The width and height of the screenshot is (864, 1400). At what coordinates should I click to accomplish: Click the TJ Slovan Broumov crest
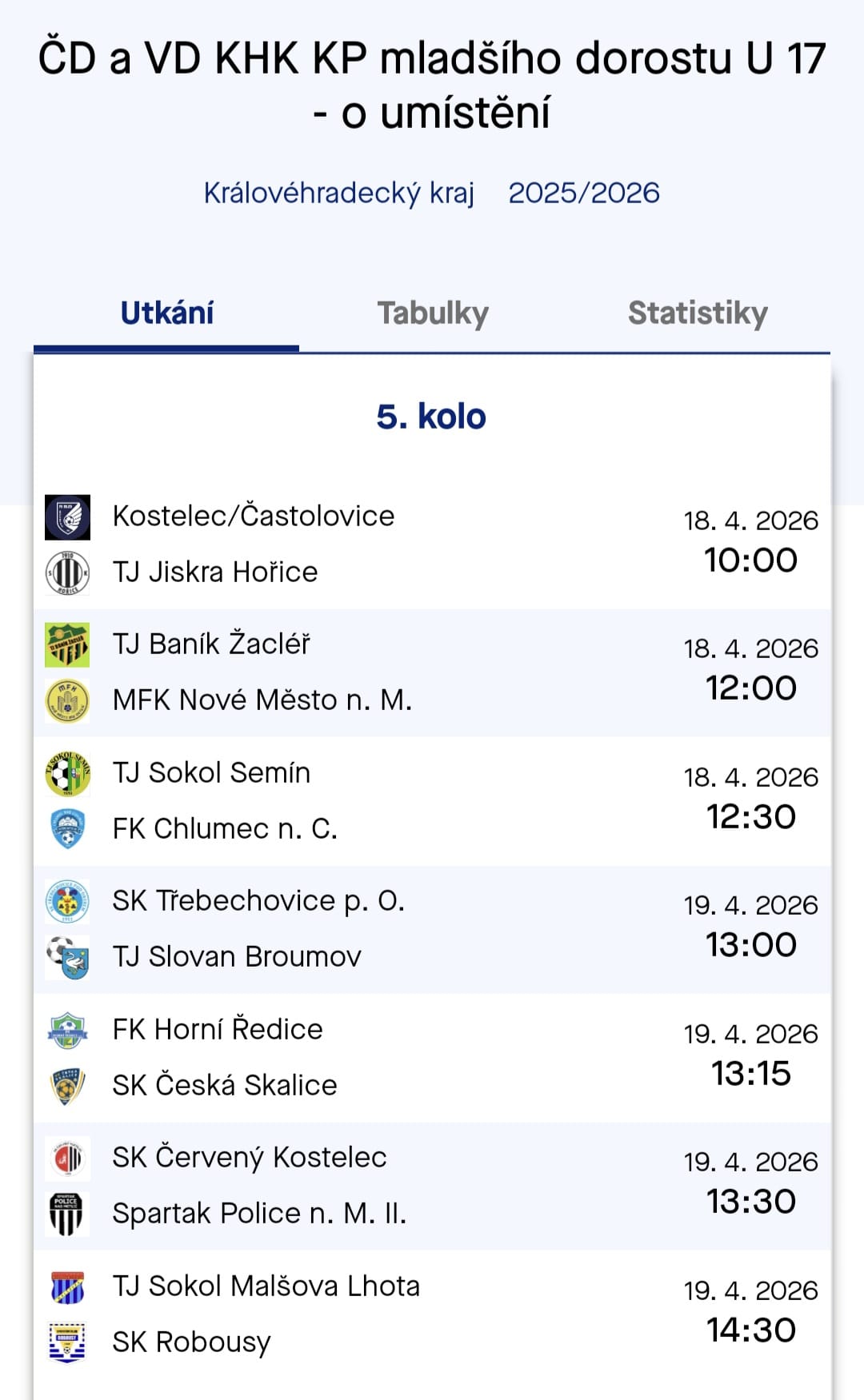point(67,957)
